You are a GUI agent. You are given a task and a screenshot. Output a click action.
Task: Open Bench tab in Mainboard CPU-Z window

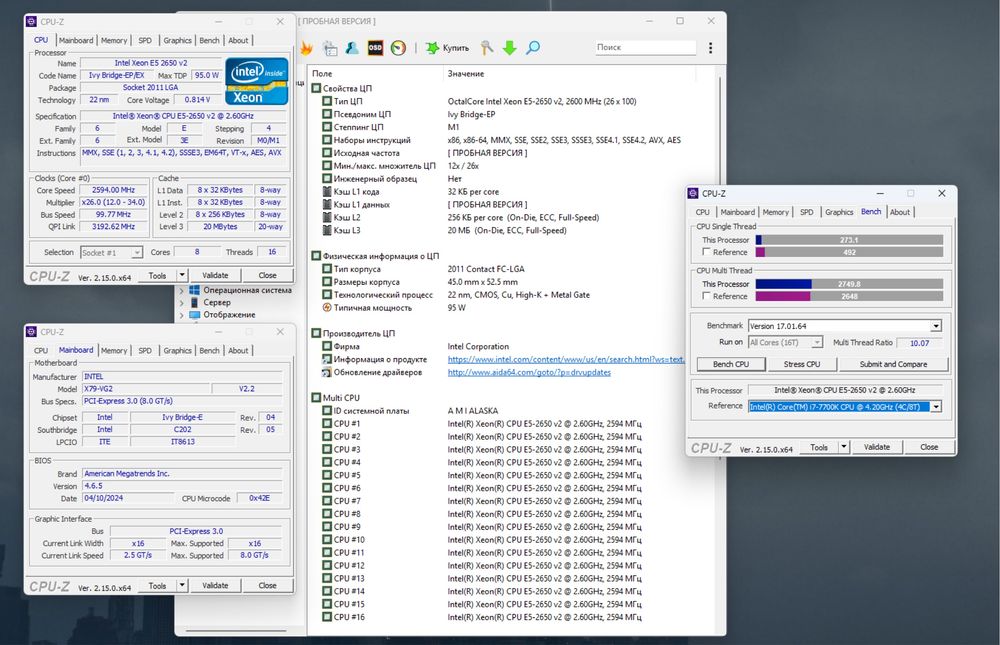(209, 350)
